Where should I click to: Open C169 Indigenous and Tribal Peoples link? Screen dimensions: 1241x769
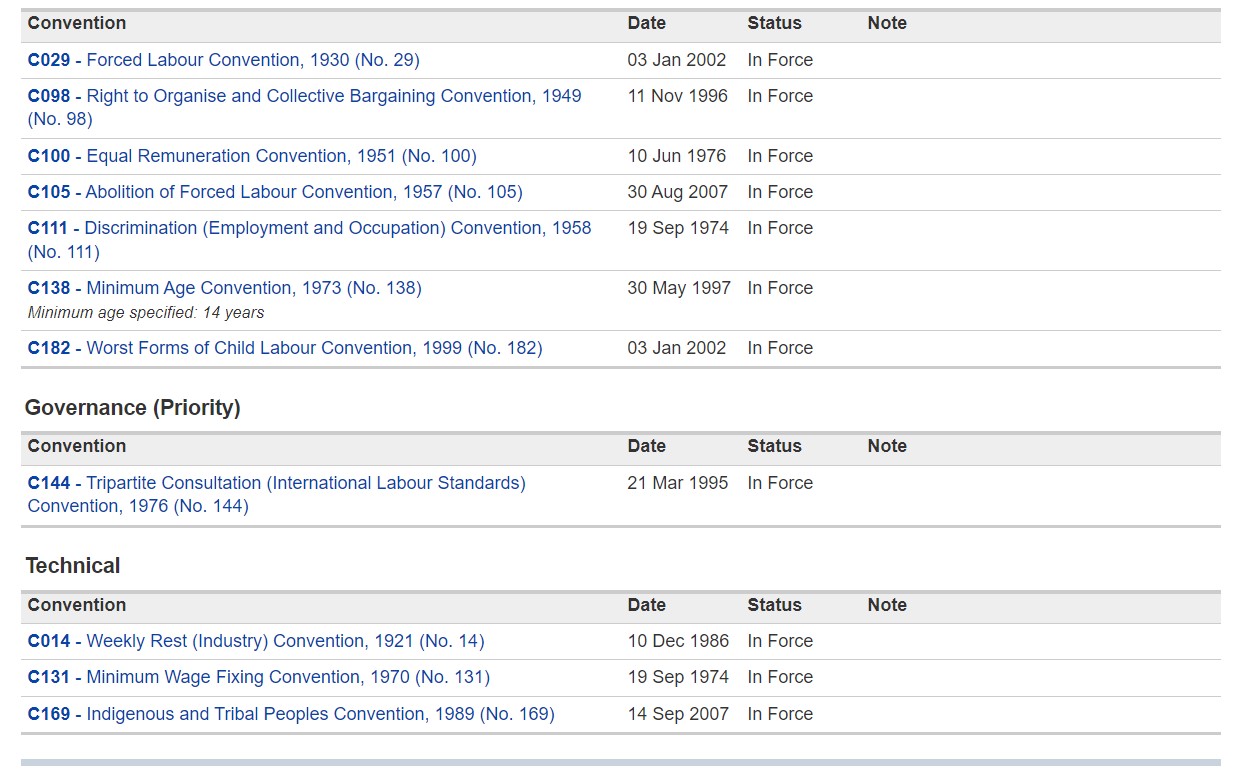[291, 714]
